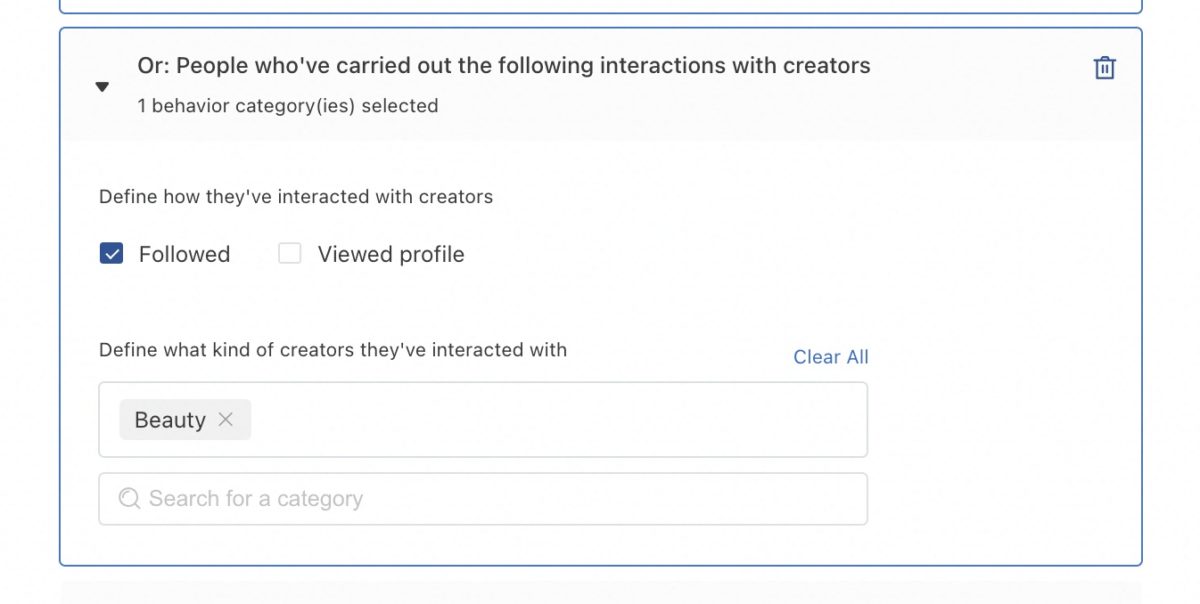The width and height of the screenshot is (1200, 604).
Task: Click the Clear All link
Action: [830, 357]
